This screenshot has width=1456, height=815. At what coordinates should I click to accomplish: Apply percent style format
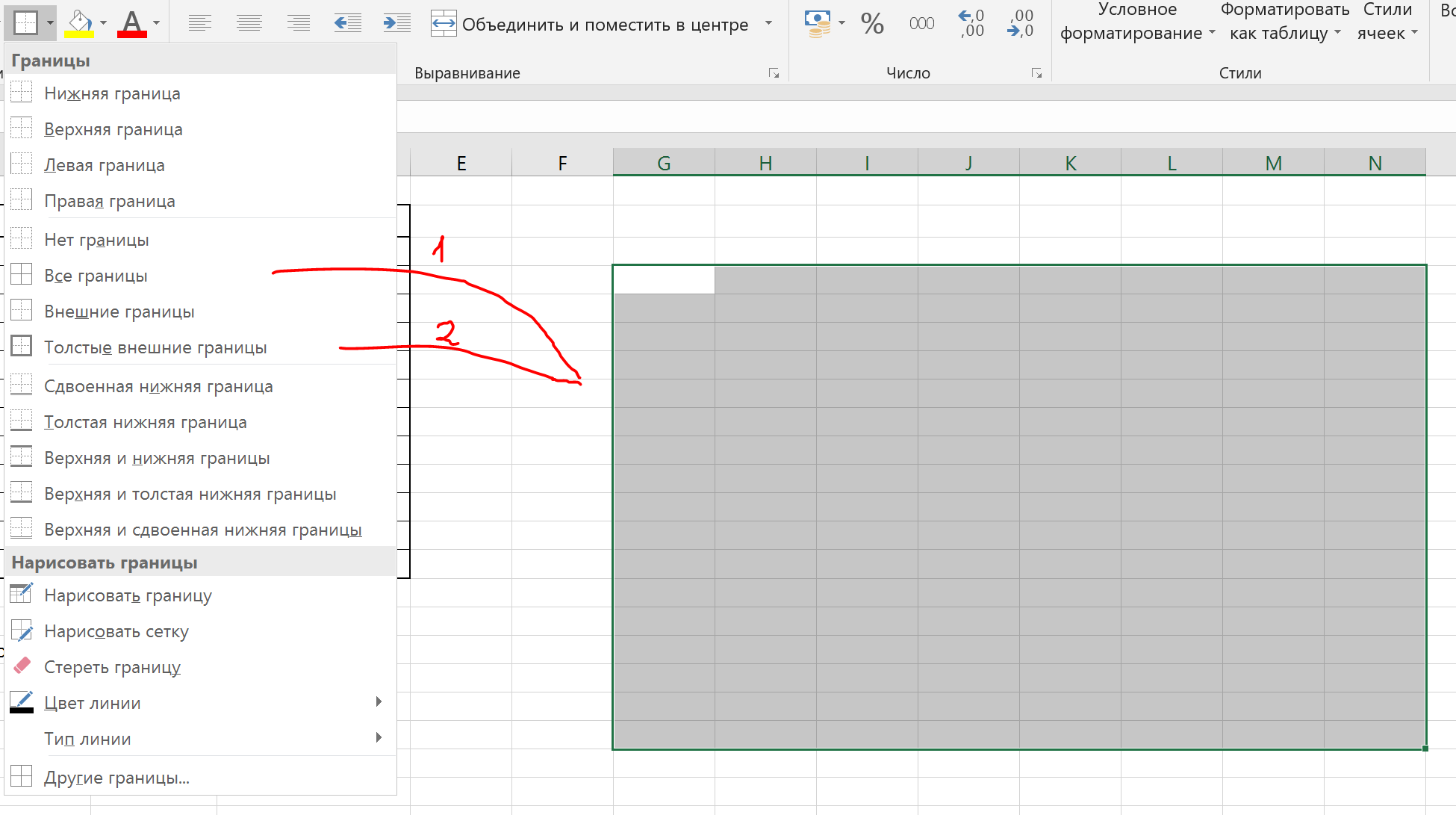(871, 23)
